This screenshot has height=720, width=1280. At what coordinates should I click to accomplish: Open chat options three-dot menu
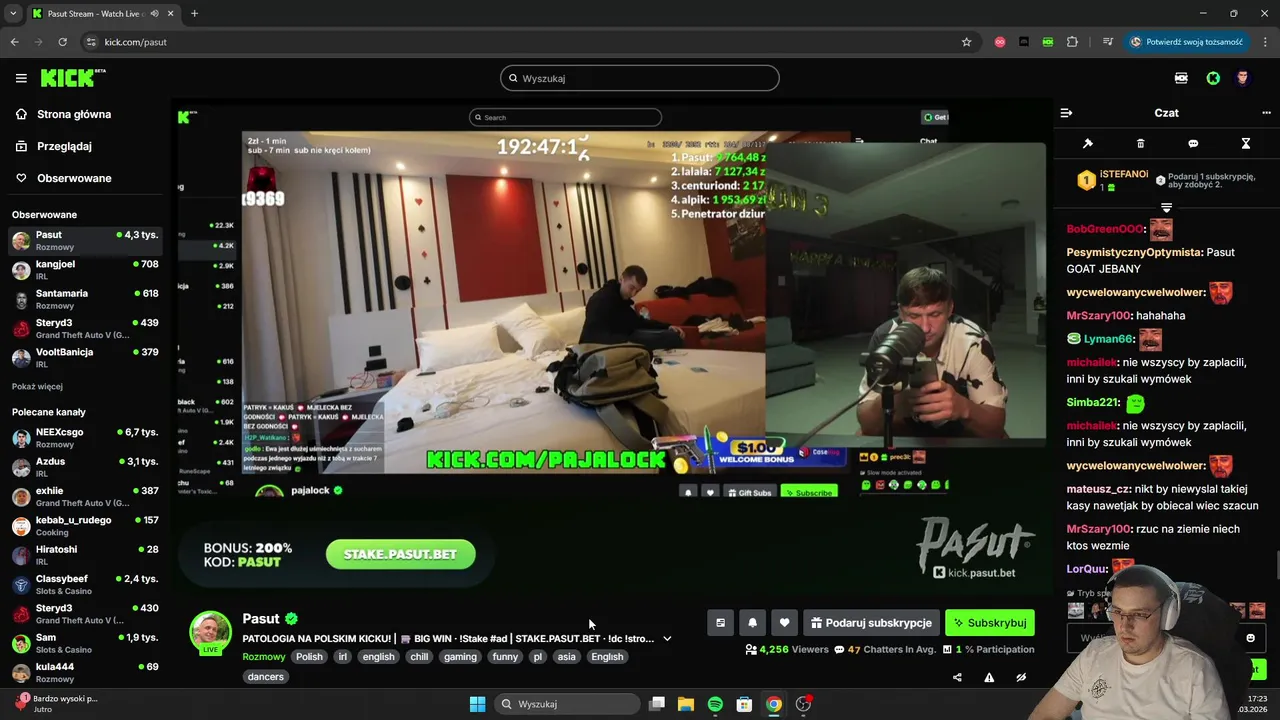(x=1266, y=113)
